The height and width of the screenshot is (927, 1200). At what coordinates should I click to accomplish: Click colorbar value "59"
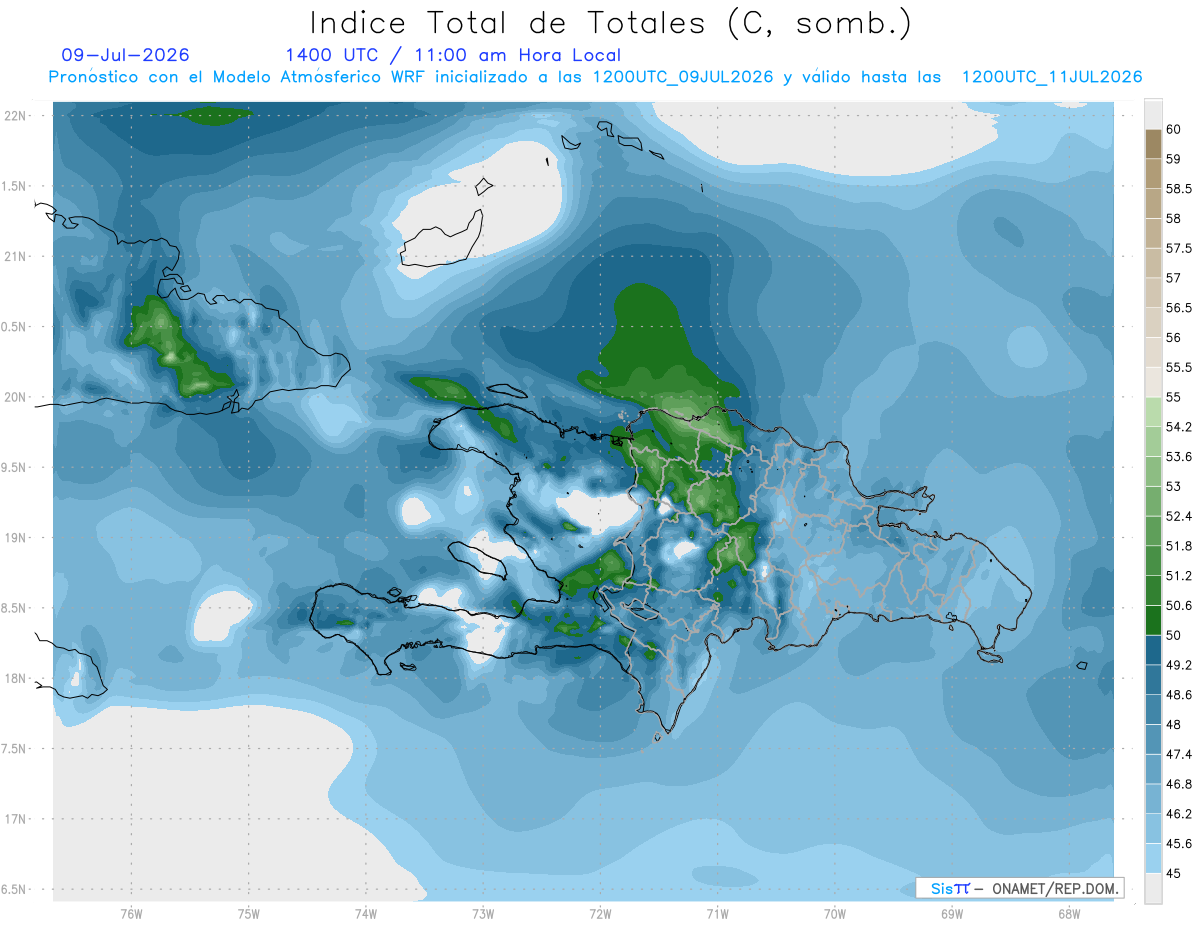(1174, 159)
